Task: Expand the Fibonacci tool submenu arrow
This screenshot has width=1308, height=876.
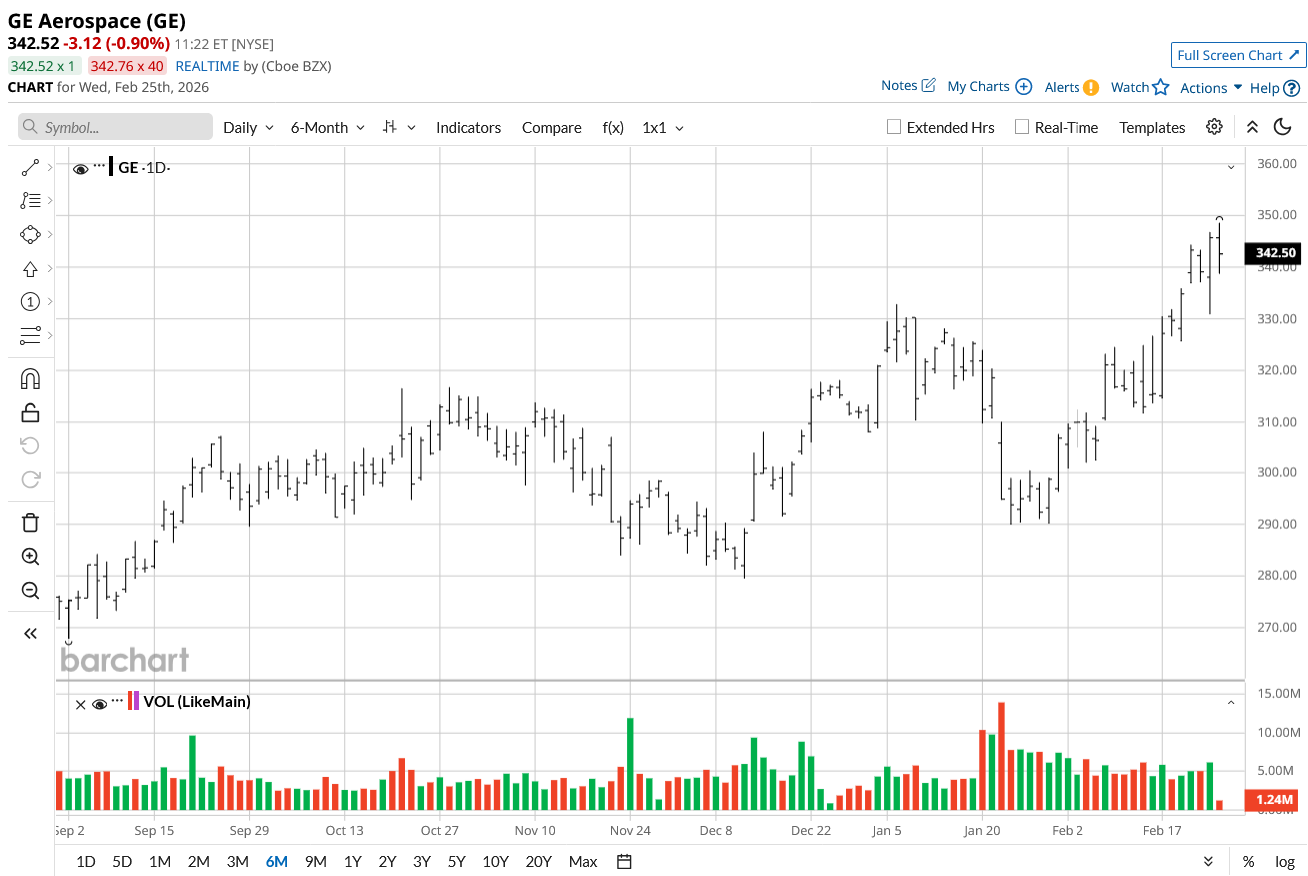Action: (50, 200)
